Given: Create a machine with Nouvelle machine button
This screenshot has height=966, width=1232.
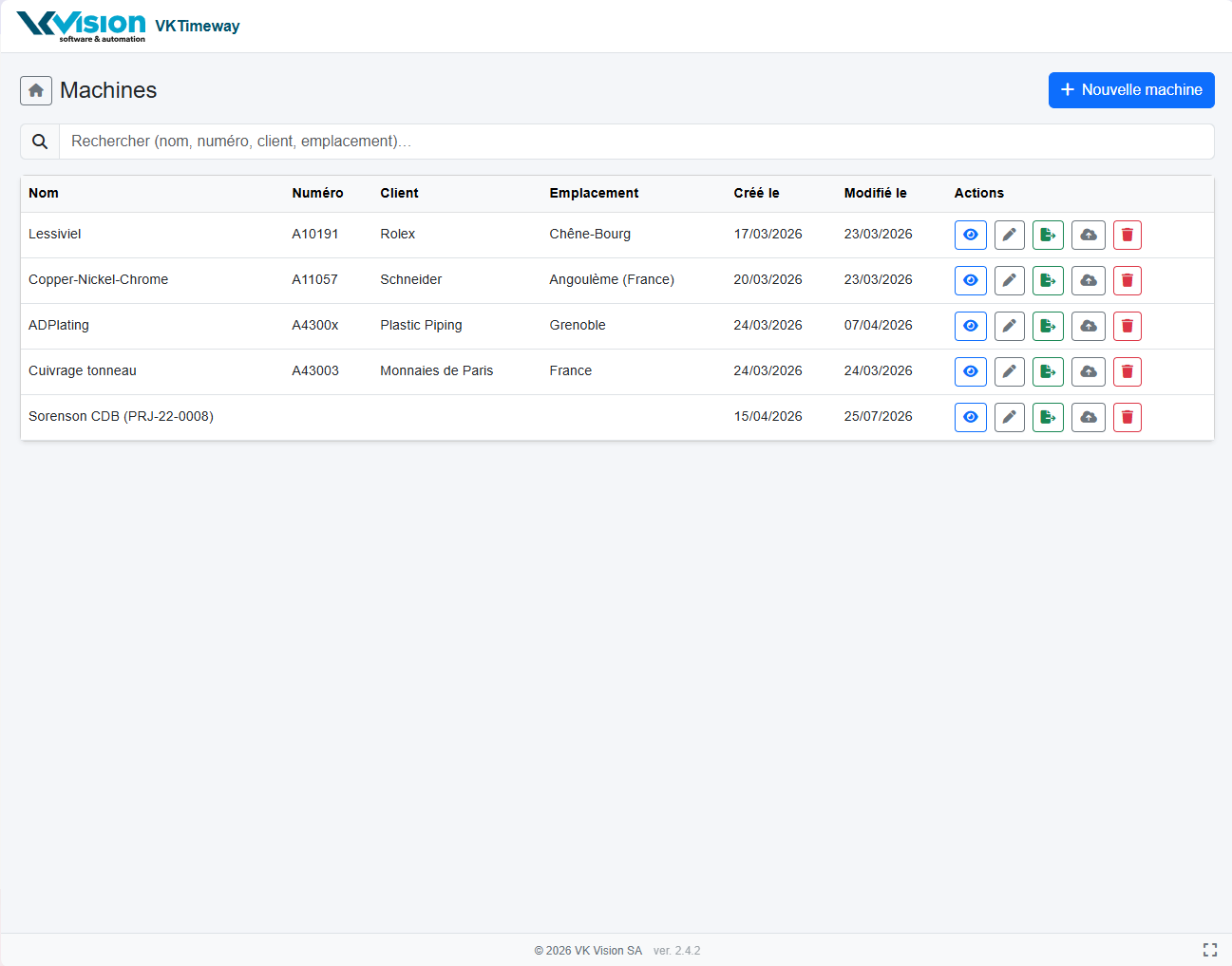Looking at the screenshot, I should pos(1131,90).
